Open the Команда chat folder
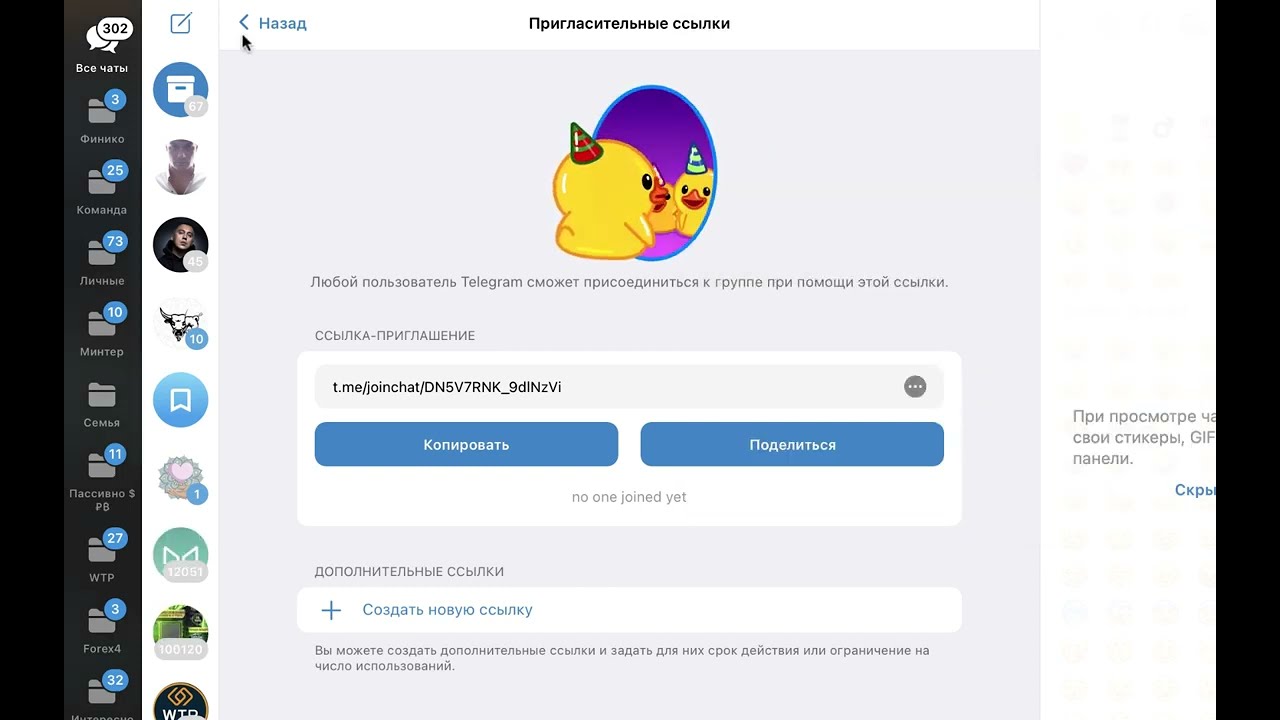Viewport: 1280px width, 720px height. tap(102, 189)
